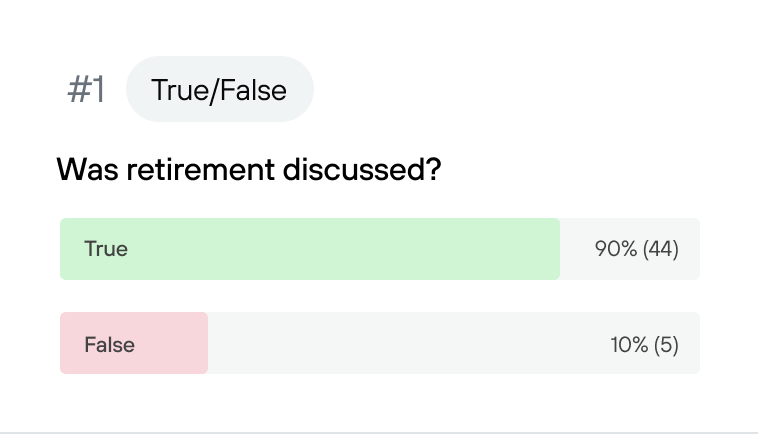Select the green True answer bar fill

pyautogui.click(x=310, y=249)
